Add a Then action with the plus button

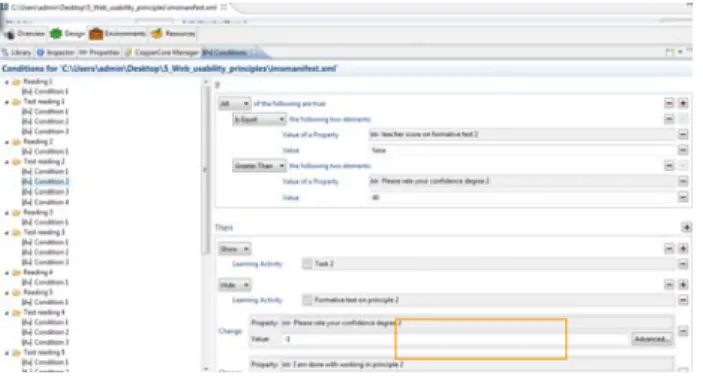pyautogui.click(x=686, y=227)
